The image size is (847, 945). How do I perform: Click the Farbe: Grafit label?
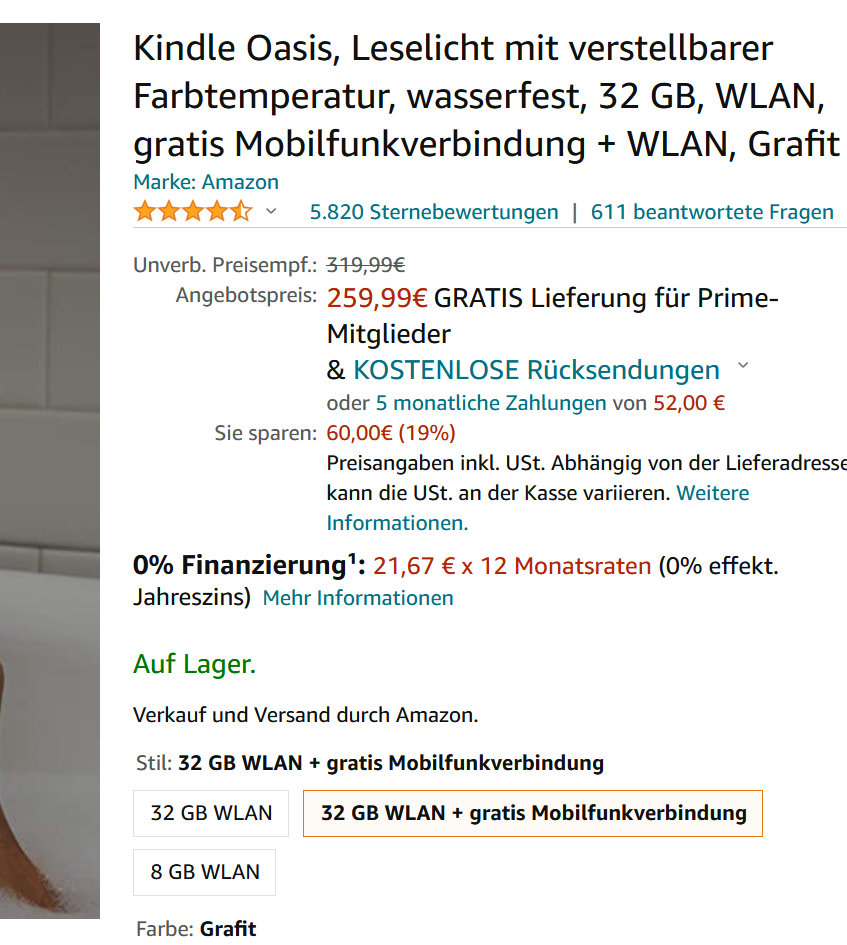197,929
